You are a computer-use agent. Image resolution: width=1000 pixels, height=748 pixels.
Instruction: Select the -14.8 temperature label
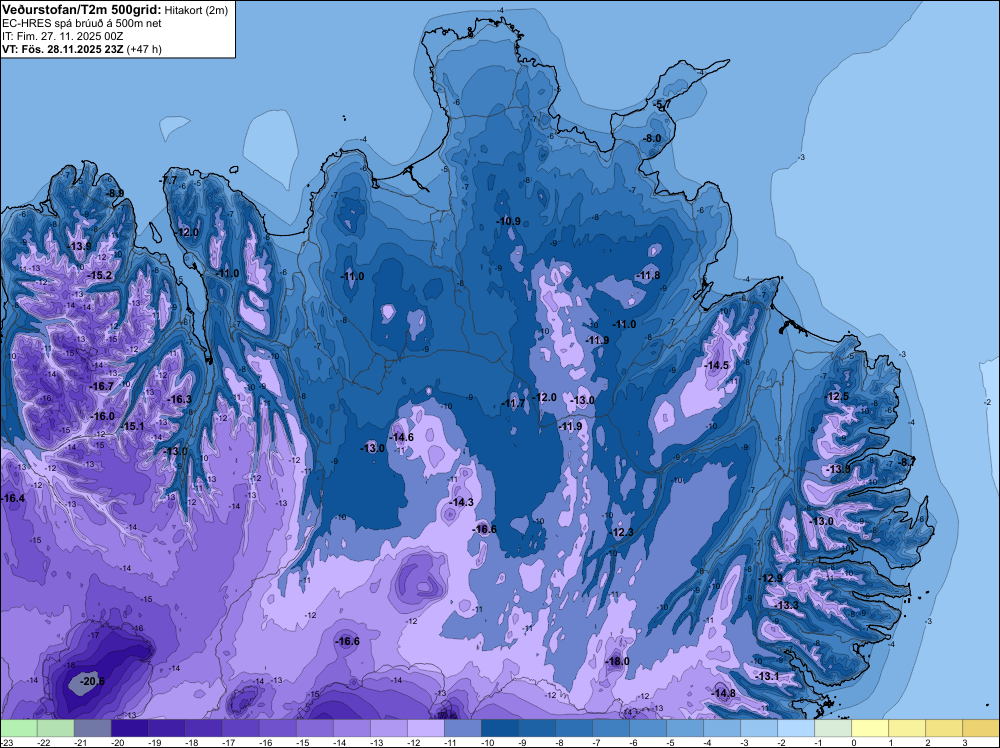723,693
